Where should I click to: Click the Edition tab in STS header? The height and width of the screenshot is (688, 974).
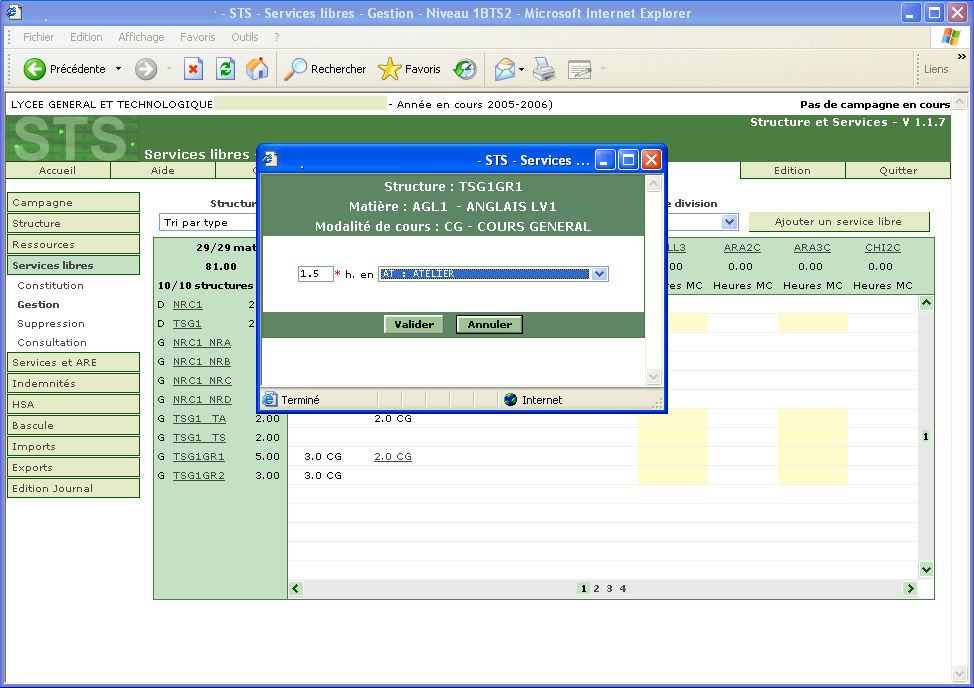coord(792,171)
